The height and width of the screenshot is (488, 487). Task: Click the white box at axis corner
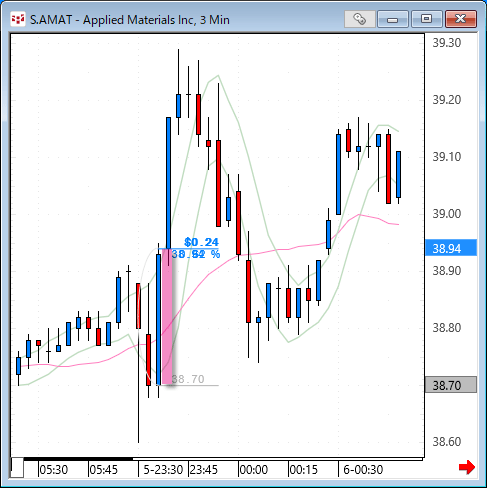(17, 468)
